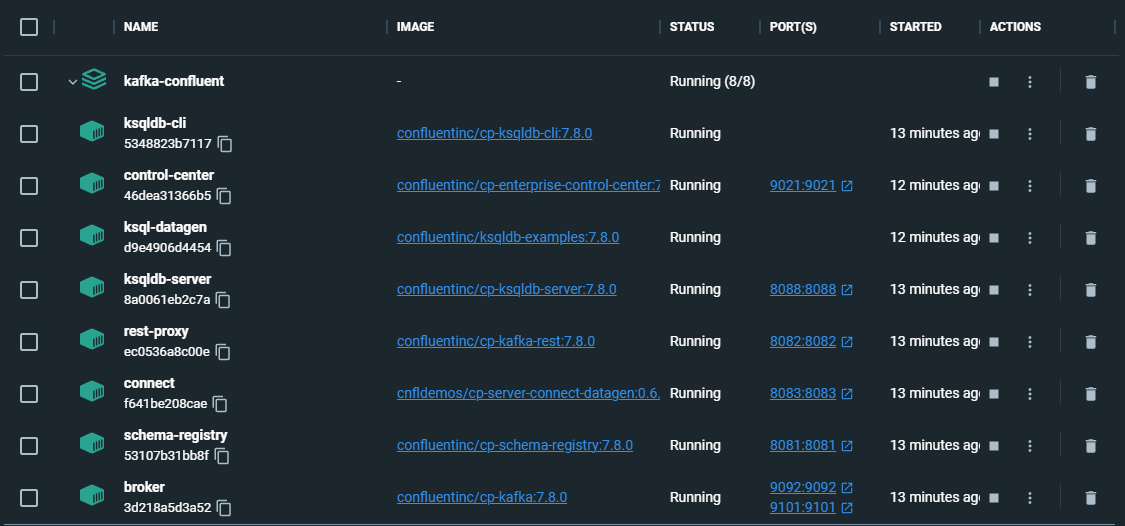1125x526 pixels.
Task: Delete the broker container
Action: pos(1091,497)
